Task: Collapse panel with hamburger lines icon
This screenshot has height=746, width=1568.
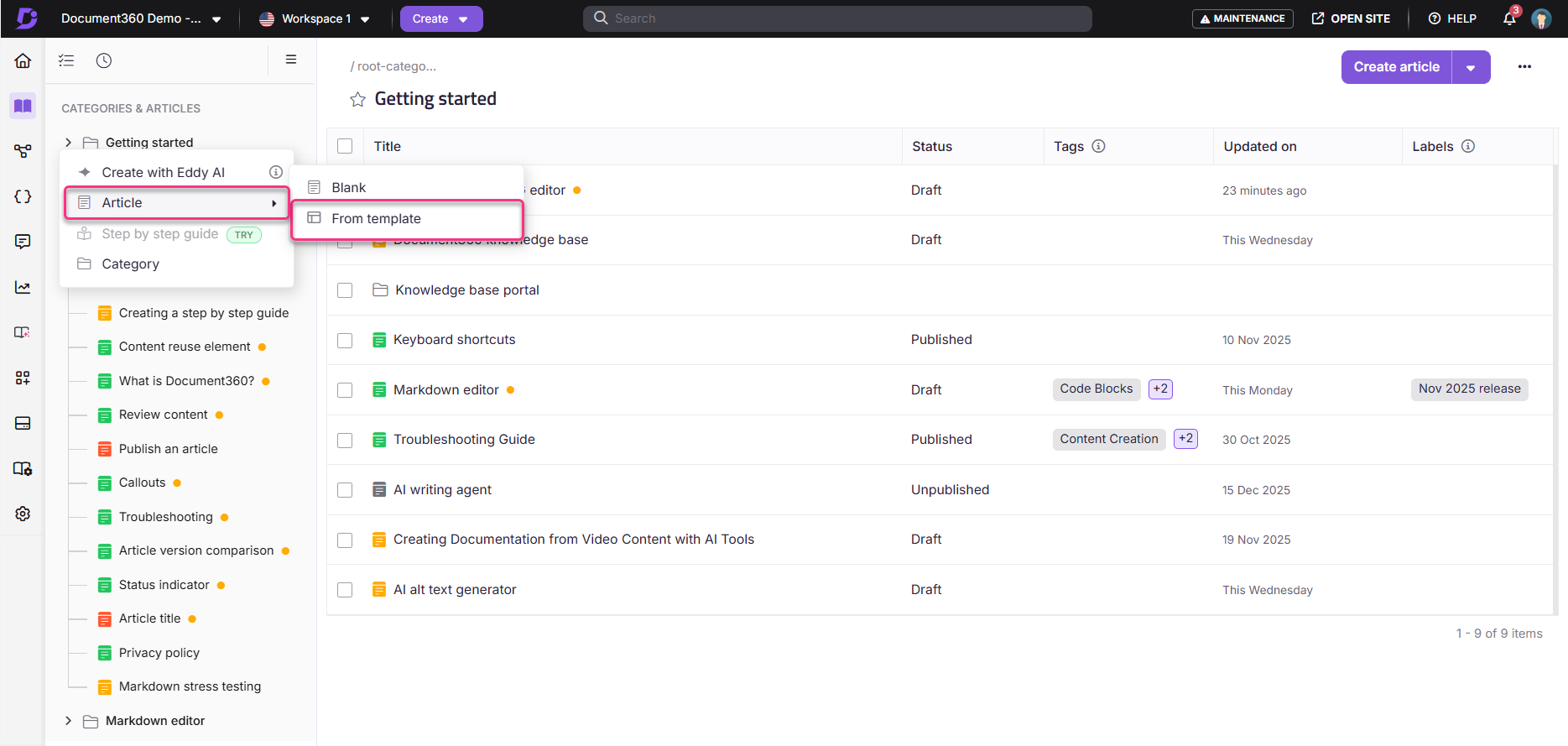Action: coord(291,60)
